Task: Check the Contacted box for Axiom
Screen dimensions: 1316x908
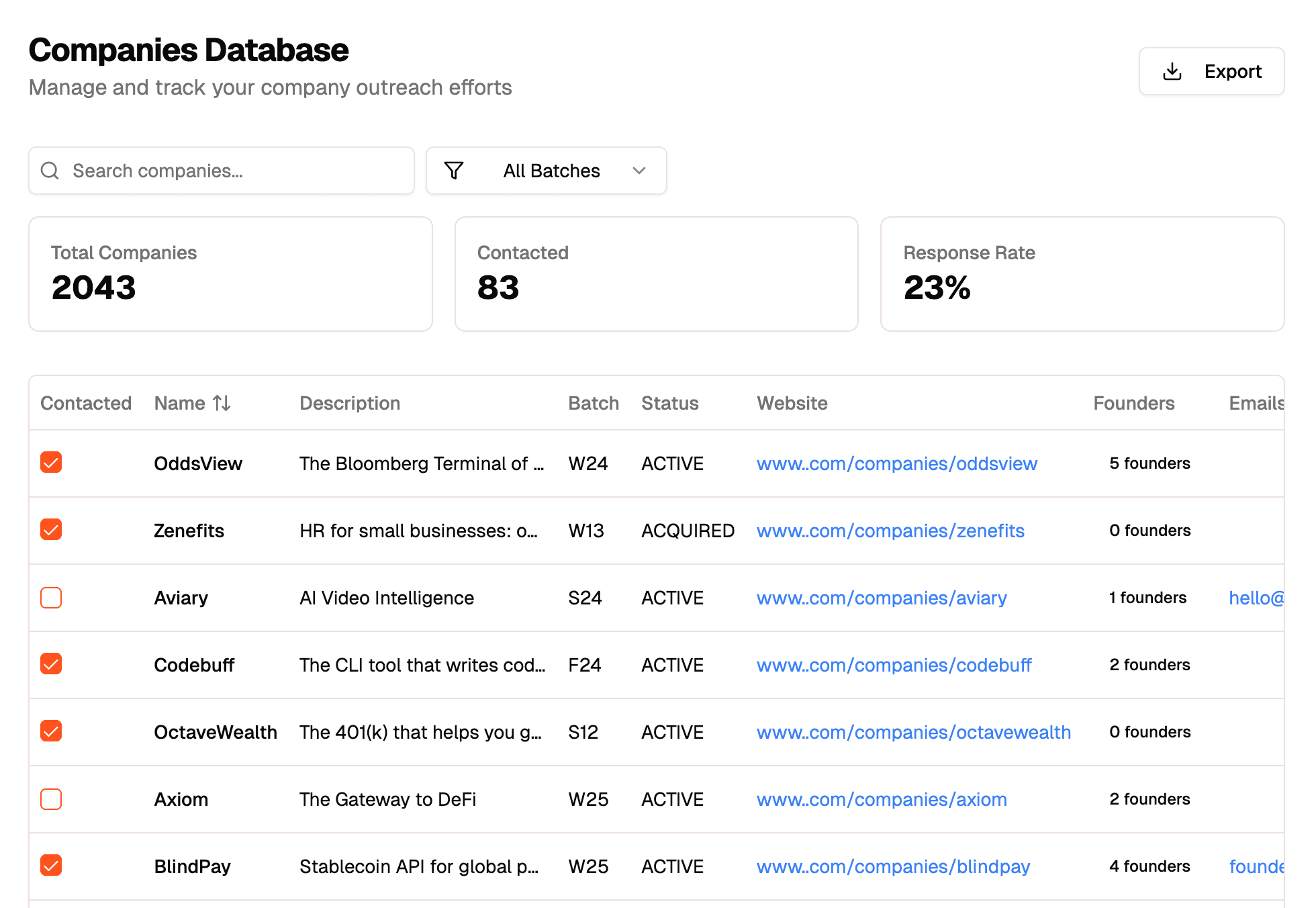Action: (x=51, y=799)
